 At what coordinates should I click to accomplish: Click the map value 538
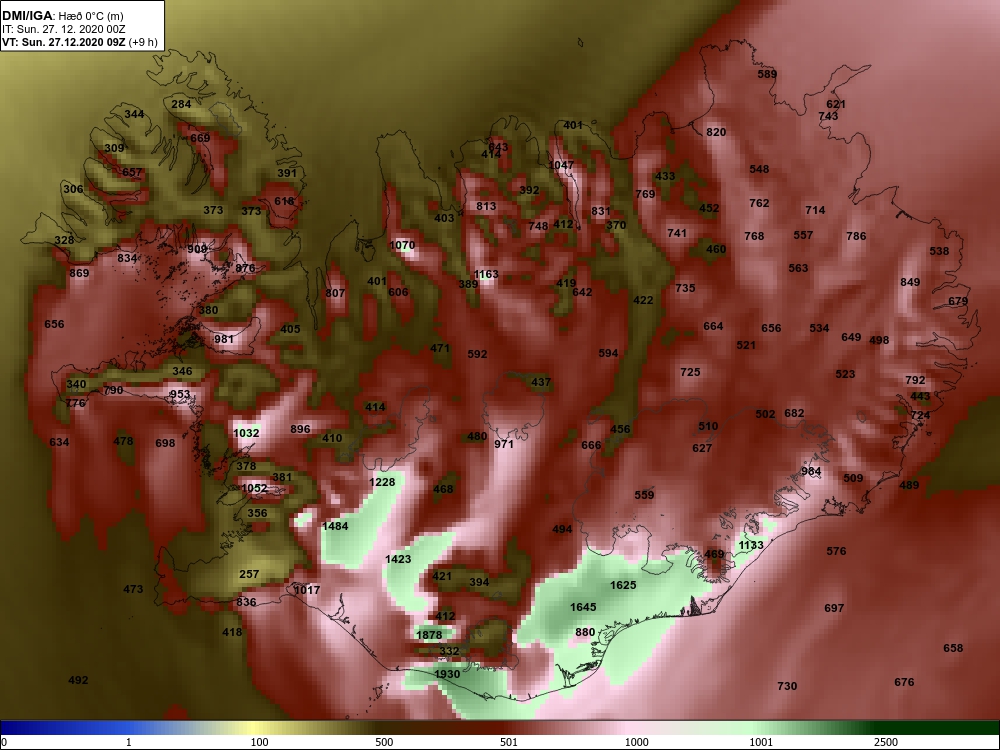tap(939, 251)
